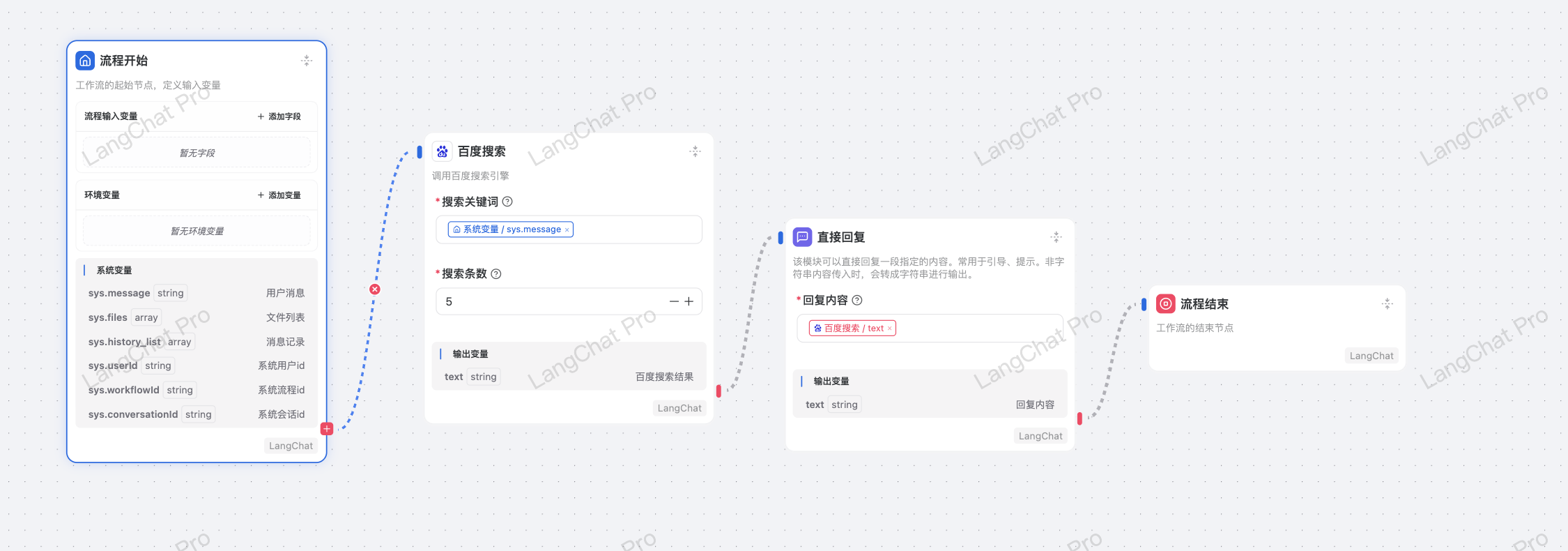Remove the 百度搜索 / text variable tag
Viewport: 1568px width, 551px height.
click(x=890, y=329)
